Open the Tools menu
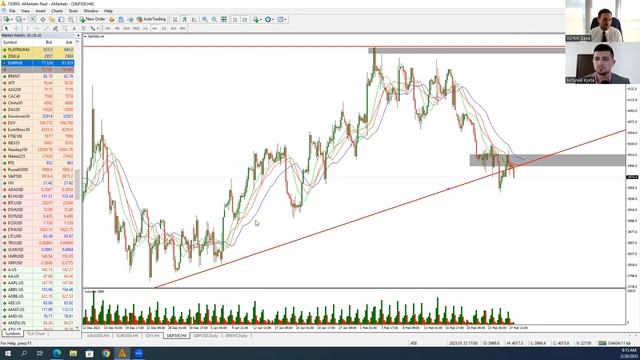 tap(73, 11)
